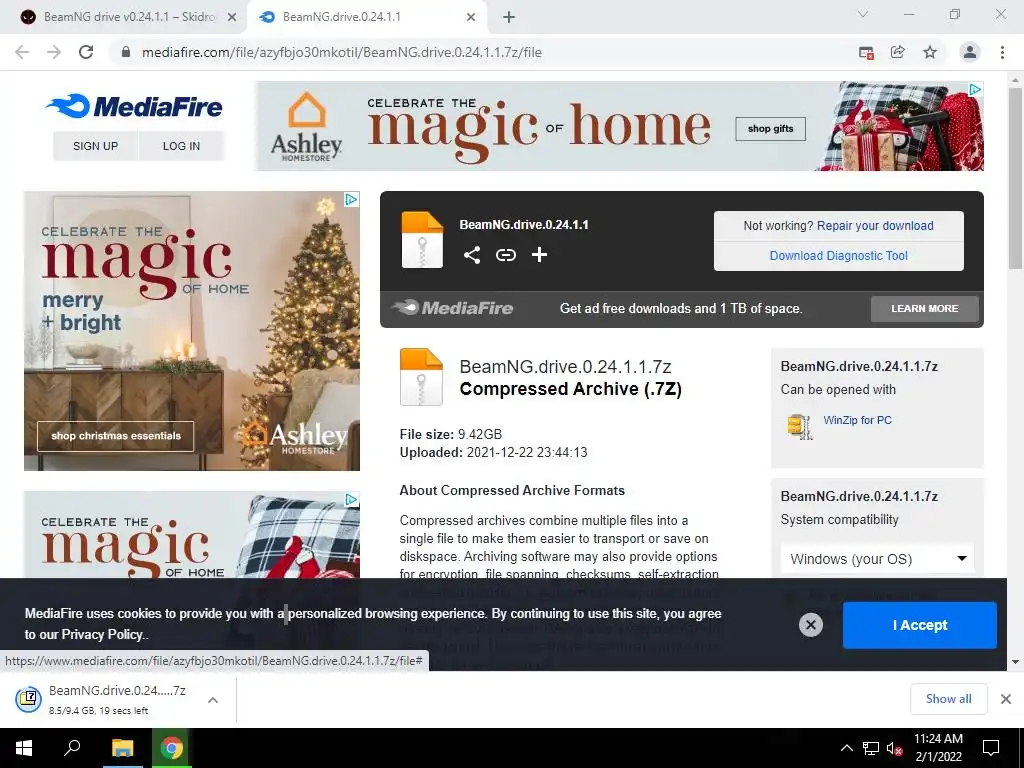Go back with the browser back arrow

tap(22, 52)
